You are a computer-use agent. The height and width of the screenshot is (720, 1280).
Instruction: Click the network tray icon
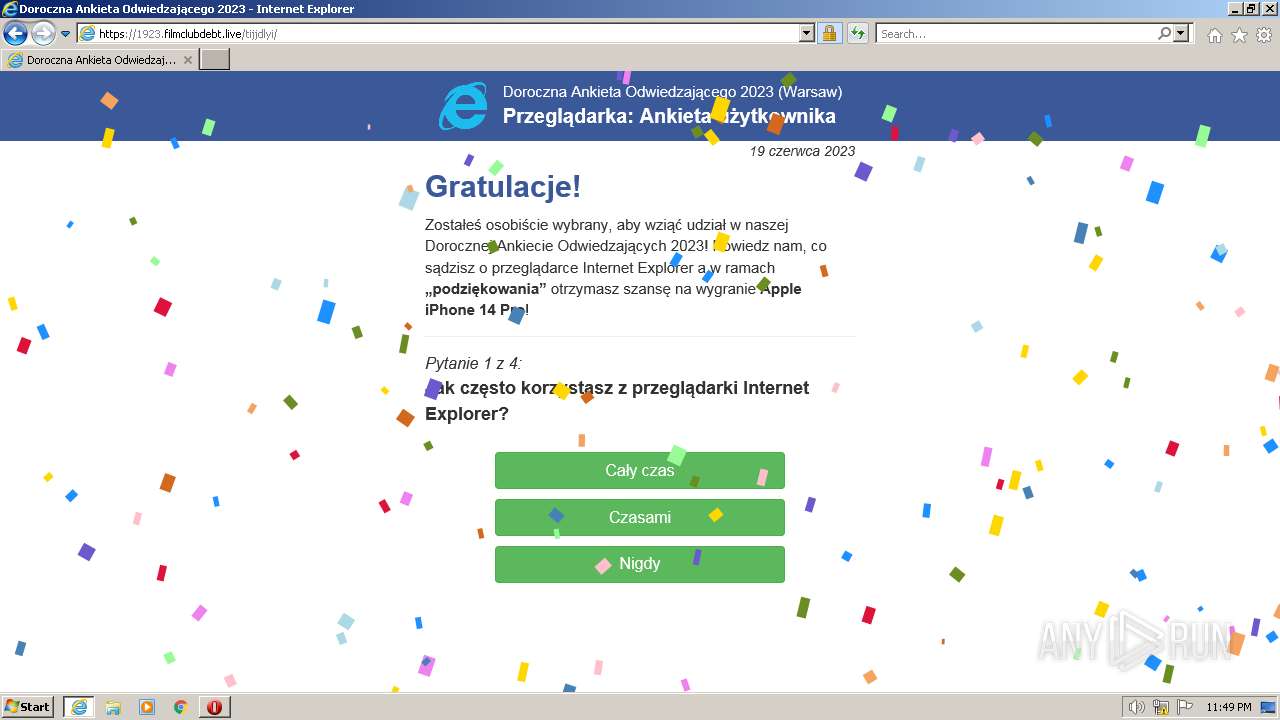pyautogui.click(x=1161, y=707)
